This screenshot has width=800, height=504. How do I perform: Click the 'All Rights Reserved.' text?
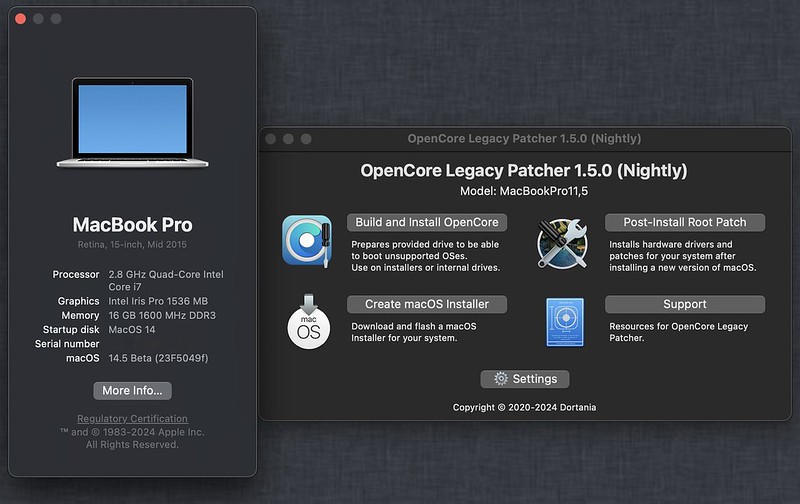[132, 445]
